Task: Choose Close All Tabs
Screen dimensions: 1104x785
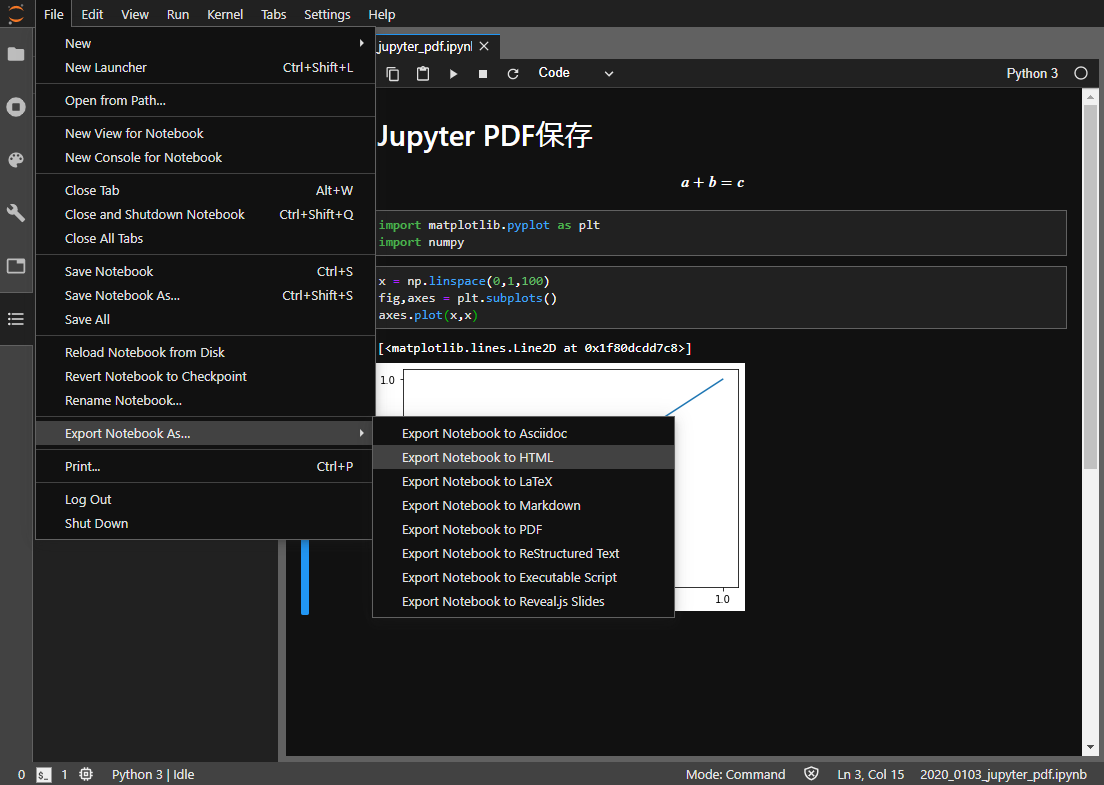Action: [x=205, y=239]
